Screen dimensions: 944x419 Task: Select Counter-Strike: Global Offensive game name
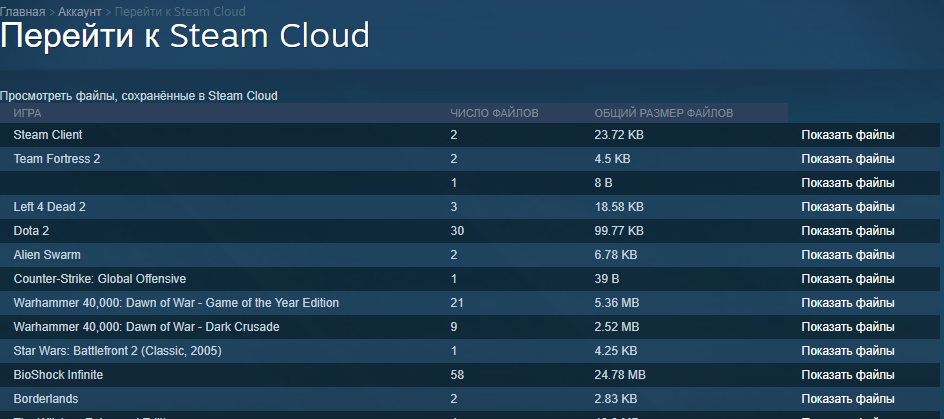pyautogui.click(x=100, y=279)
